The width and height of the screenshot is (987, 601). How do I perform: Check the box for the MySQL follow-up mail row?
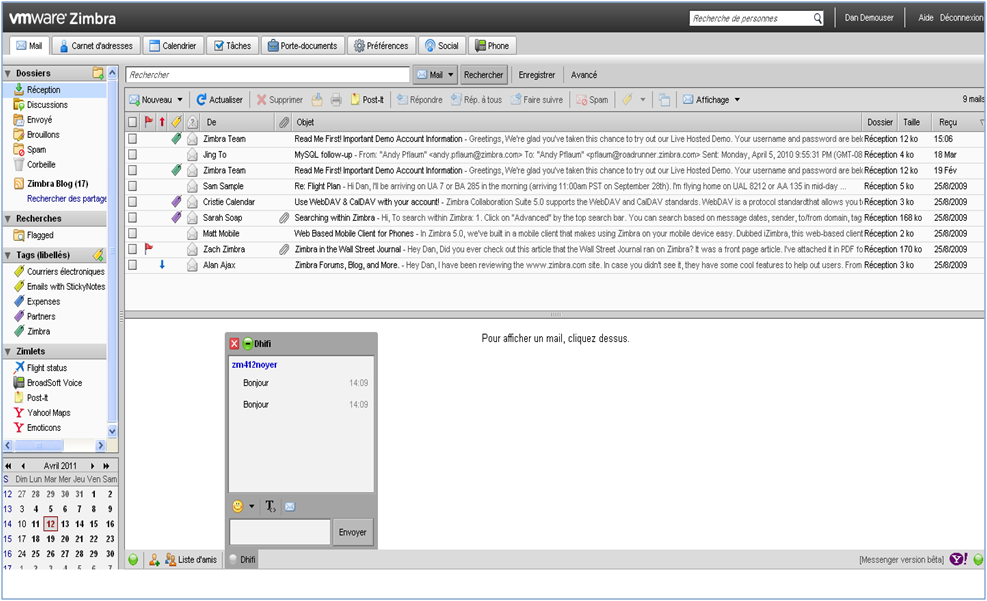point(132,154)
